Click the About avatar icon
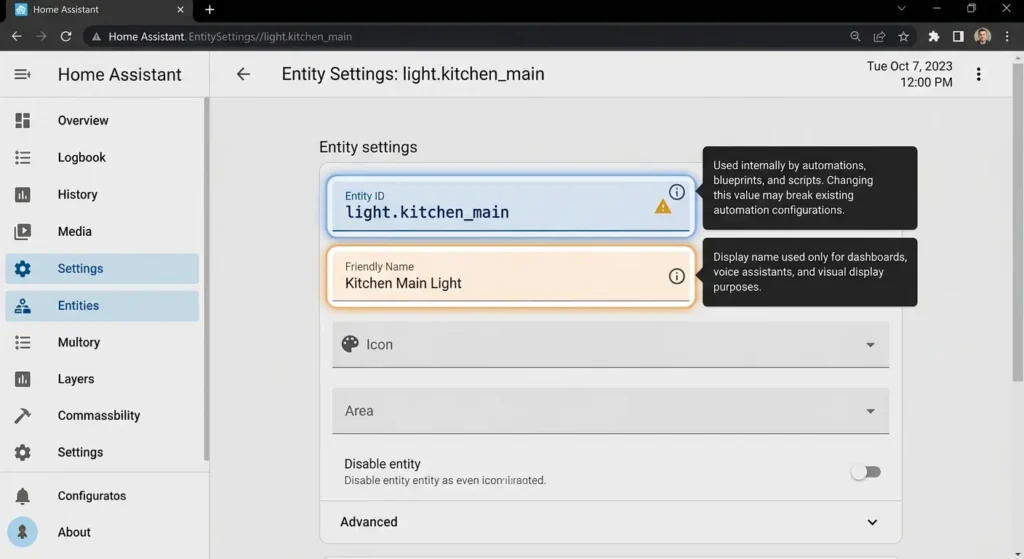 22,532
